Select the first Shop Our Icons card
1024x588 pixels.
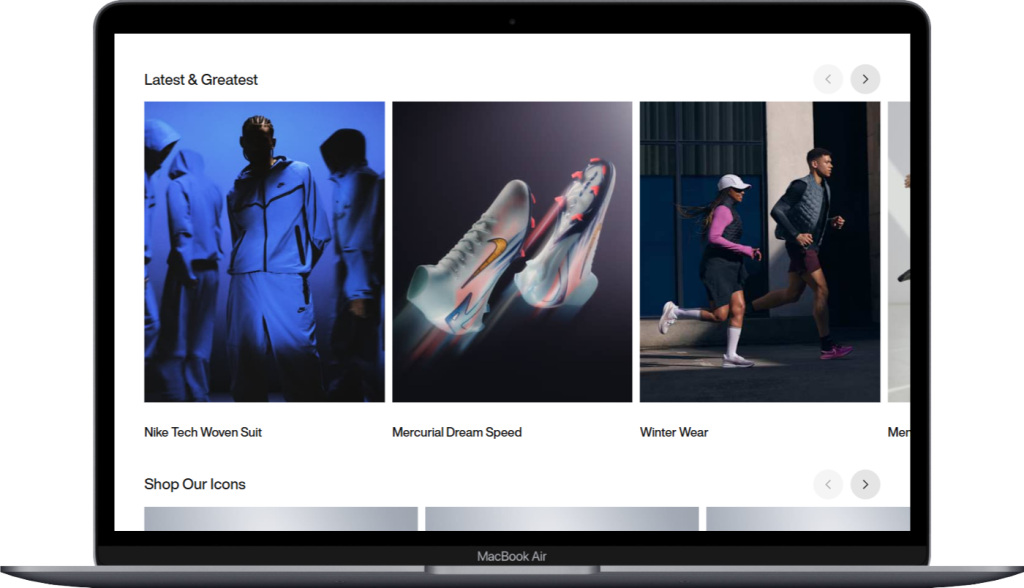coord(281,518)
